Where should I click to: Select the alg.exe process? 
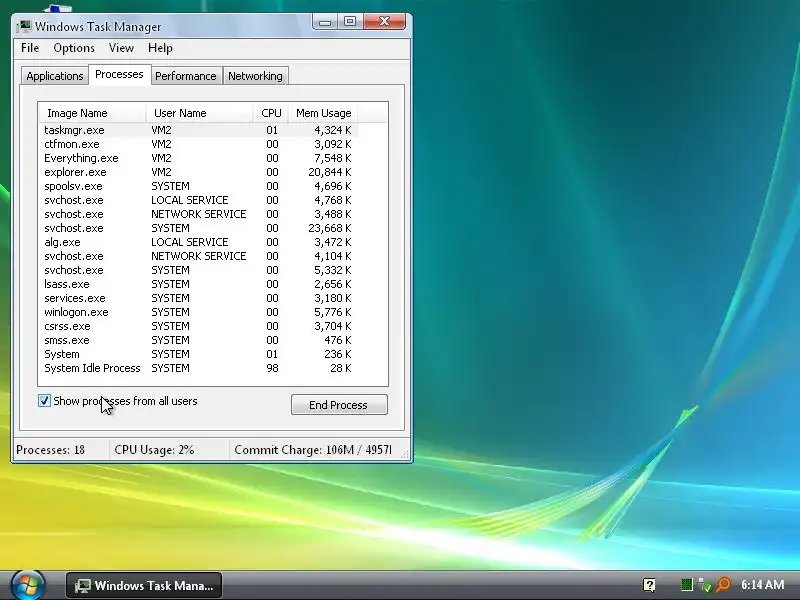[198, 242]
